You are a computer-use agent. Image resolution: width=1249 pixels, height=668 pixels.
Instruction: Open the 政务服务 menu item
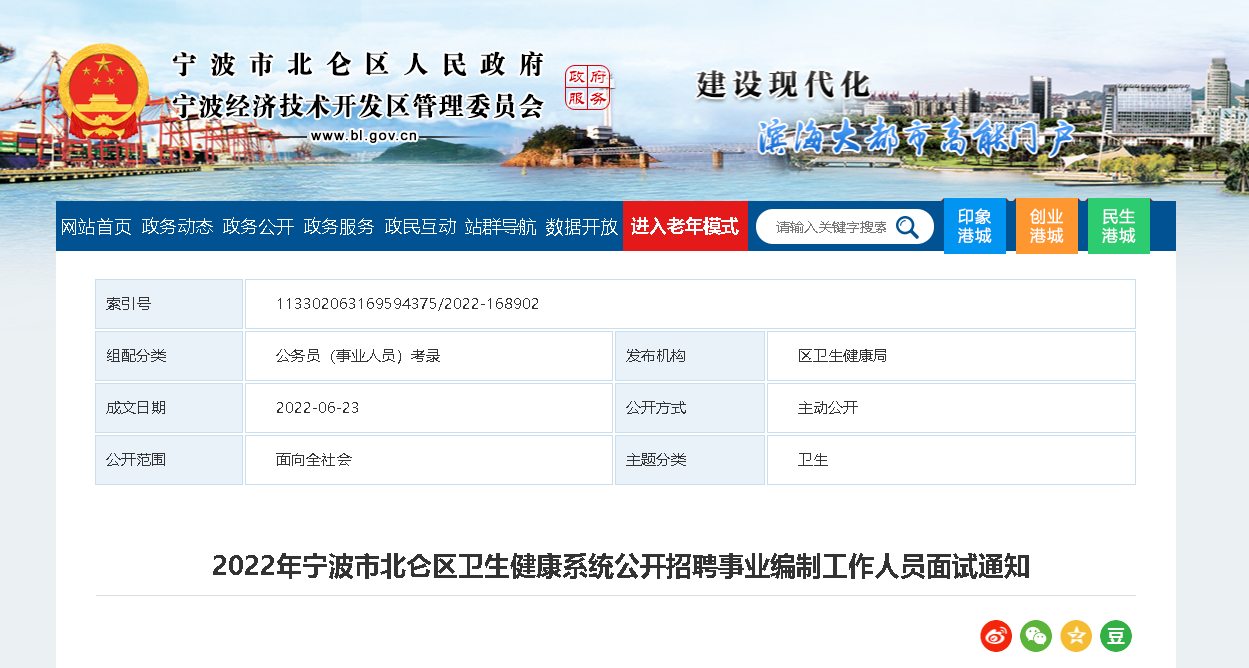(339, 227)
